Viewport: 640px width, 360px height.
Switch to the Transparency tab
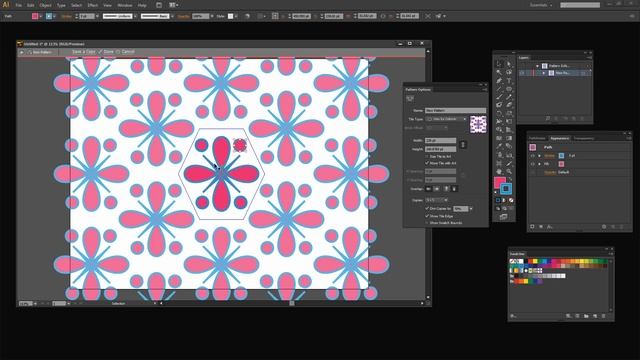[584, 138]
